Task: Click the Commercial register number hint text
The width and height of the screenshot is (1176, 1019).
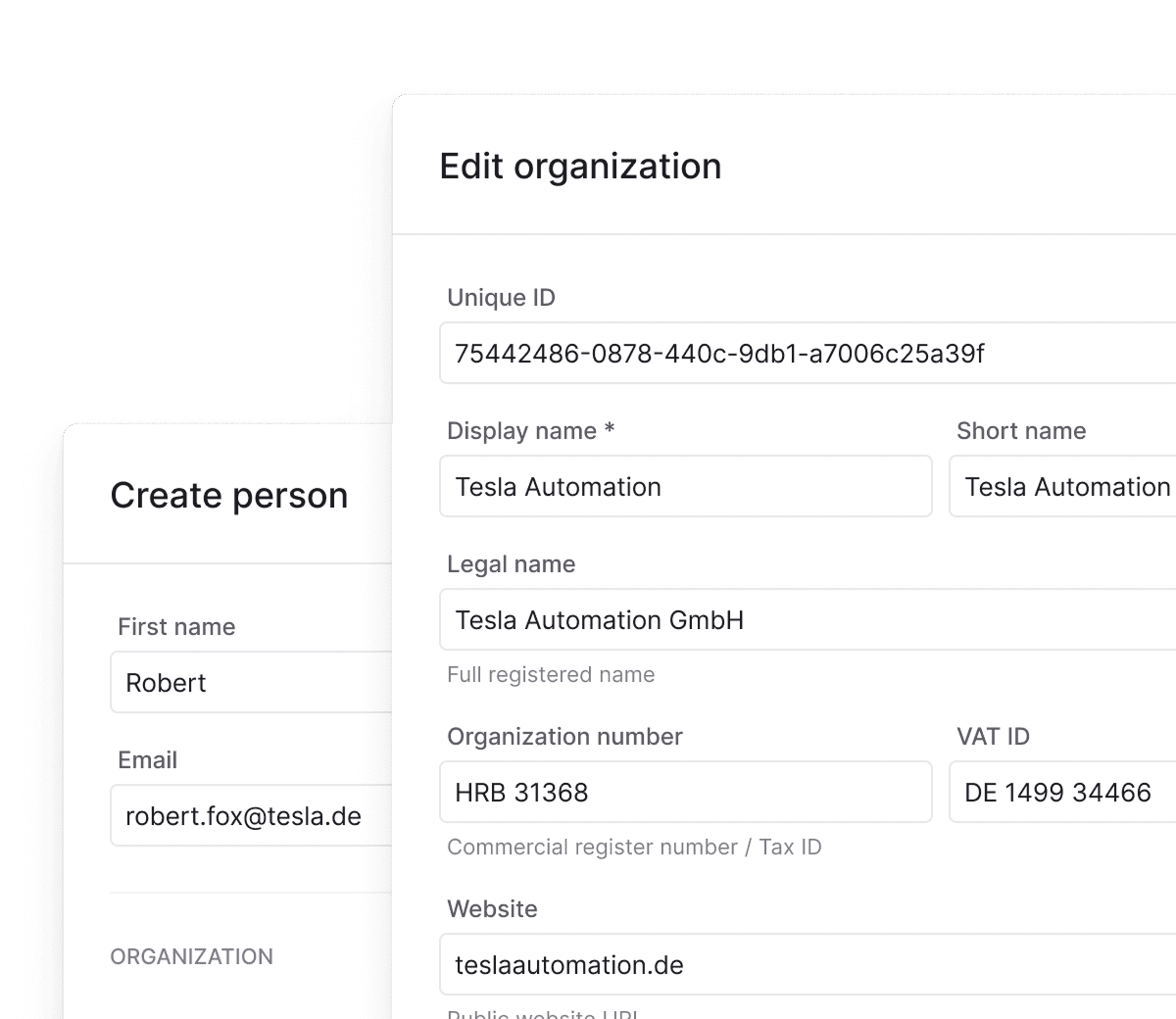Action: tap(634, 847)
